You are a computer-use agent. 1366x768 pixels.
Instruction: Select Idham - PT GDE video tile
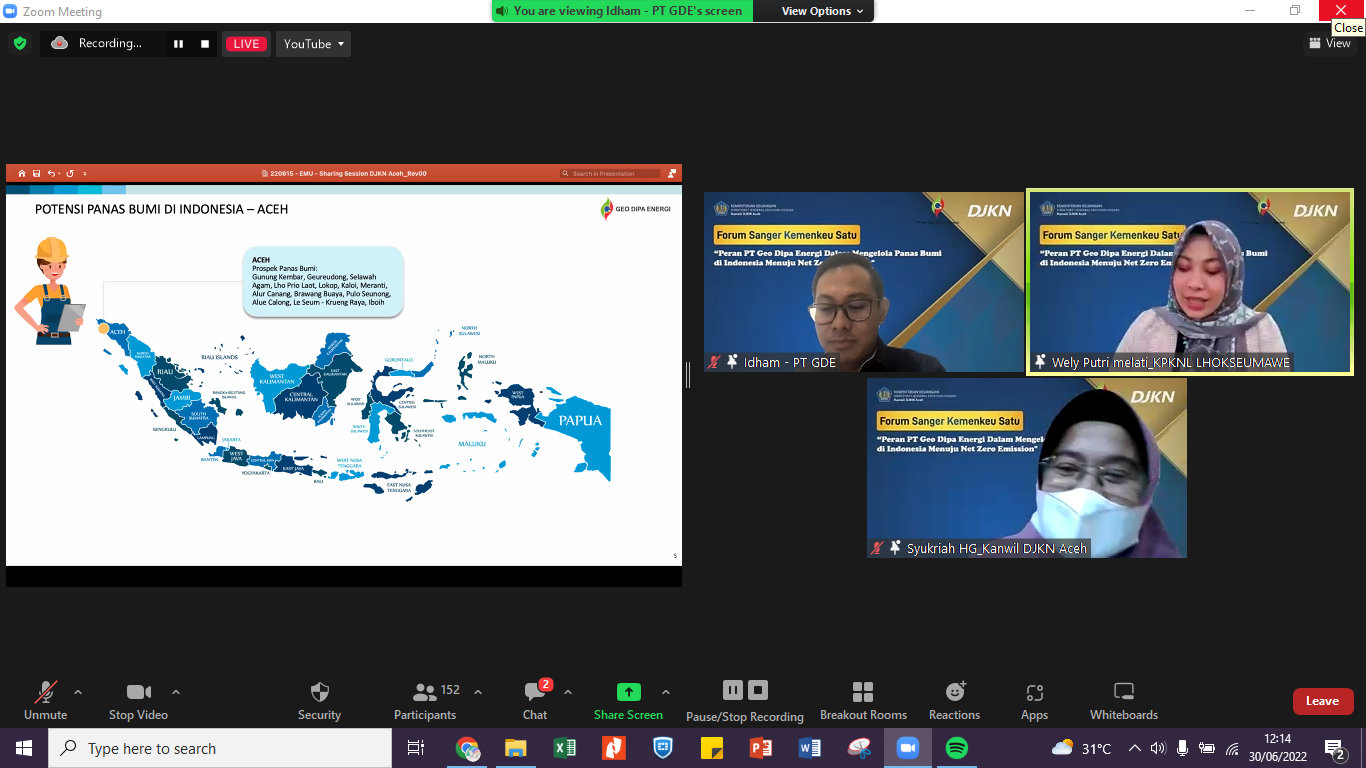(x=864, y=282)
